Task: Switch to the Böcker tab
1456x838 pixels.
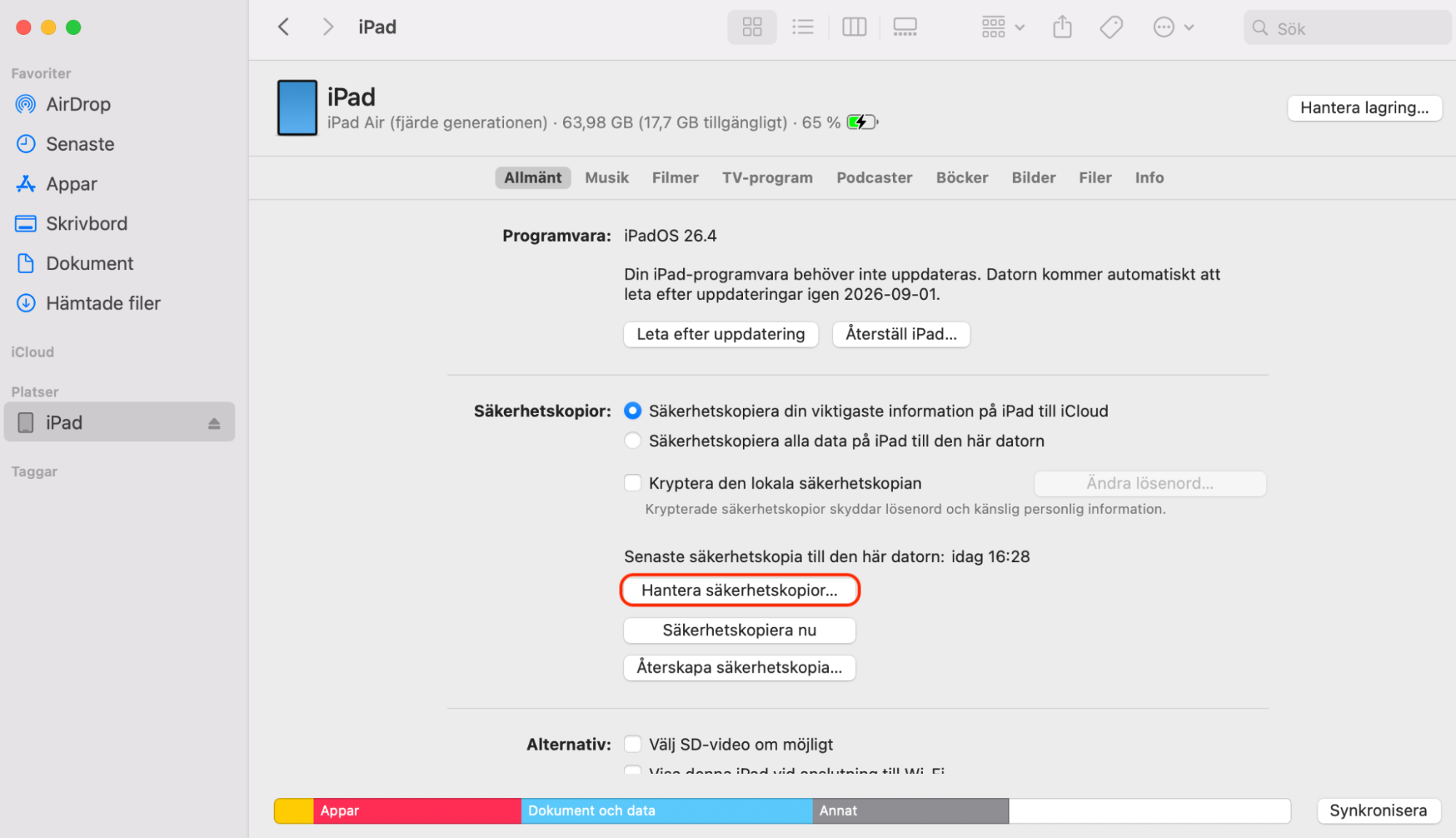Action: (961, 178)
